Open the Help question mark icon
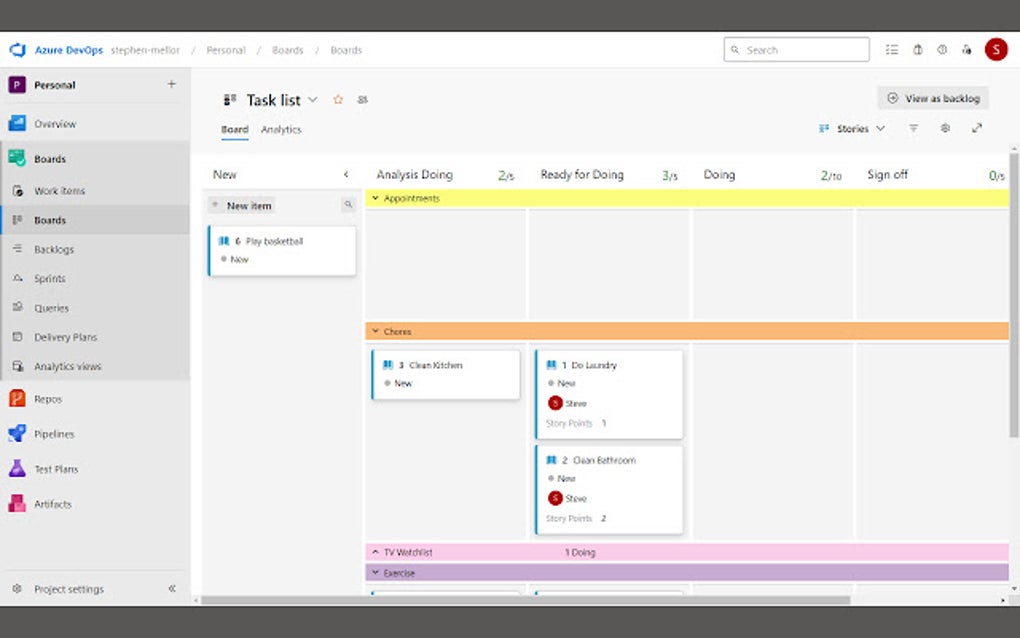 point(941,49)
